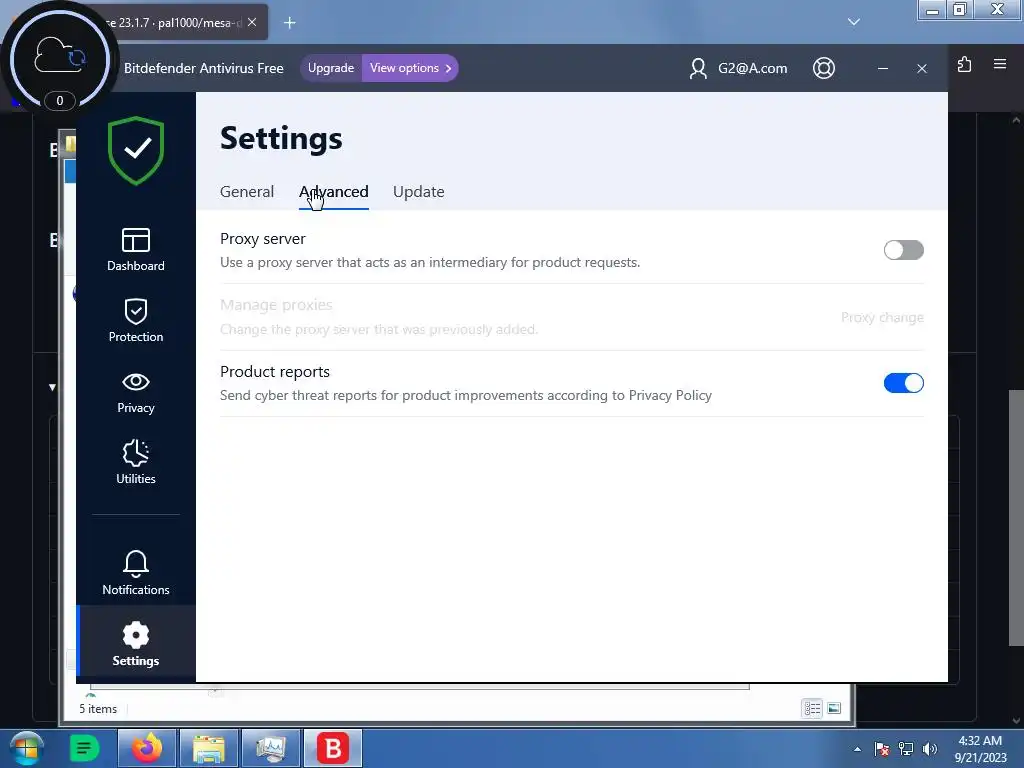Open the support lifebuoy icon
The width and height of the screenshot is (1024, 768).
(x=824, y=68)
